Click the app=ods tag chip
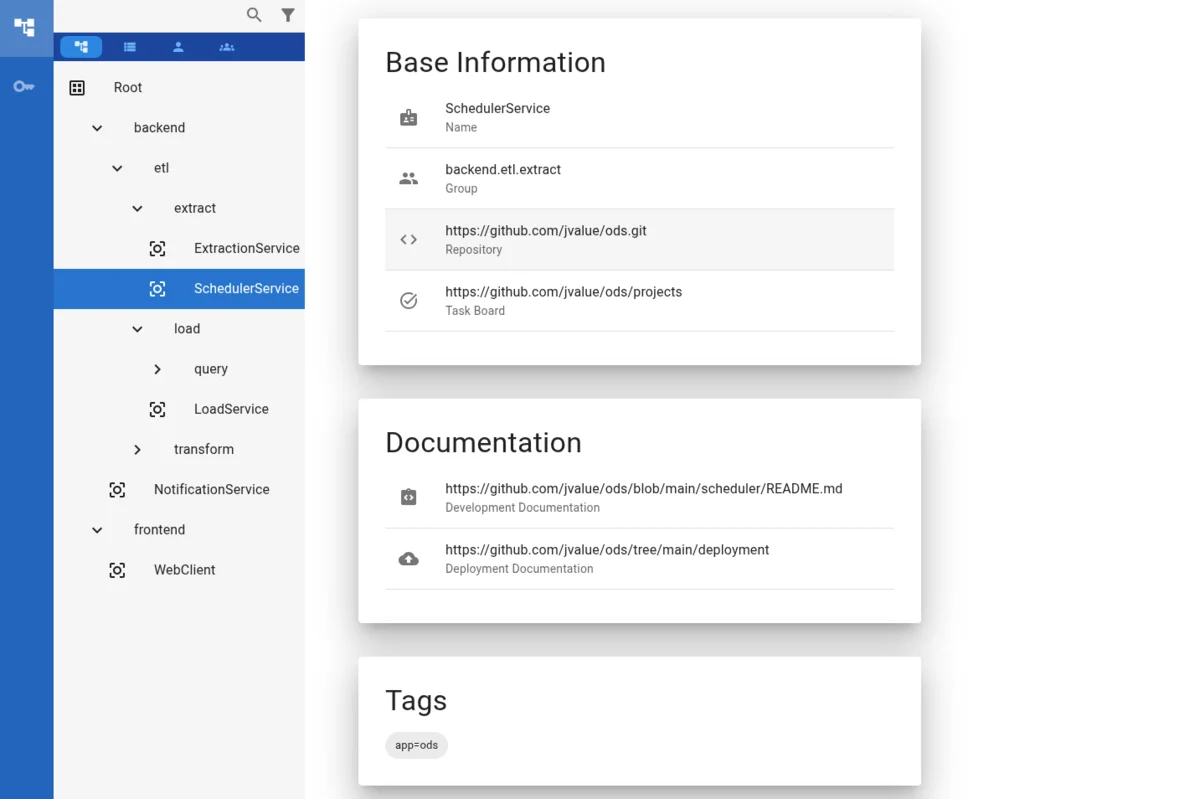The width and height of the screenshot is (1200, 799). [x=416, y=745]
